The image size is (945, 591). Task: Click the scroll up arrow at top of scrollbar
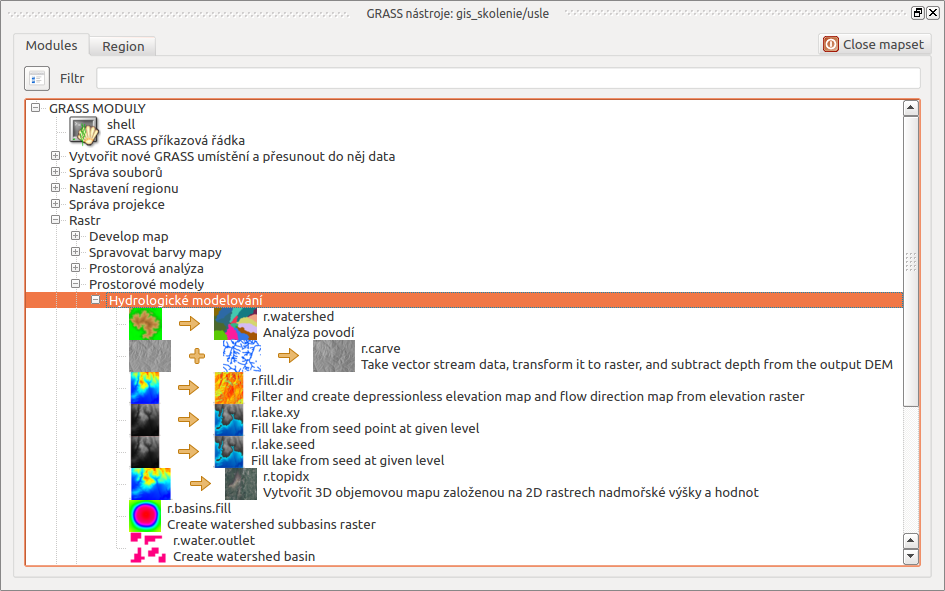911,108
